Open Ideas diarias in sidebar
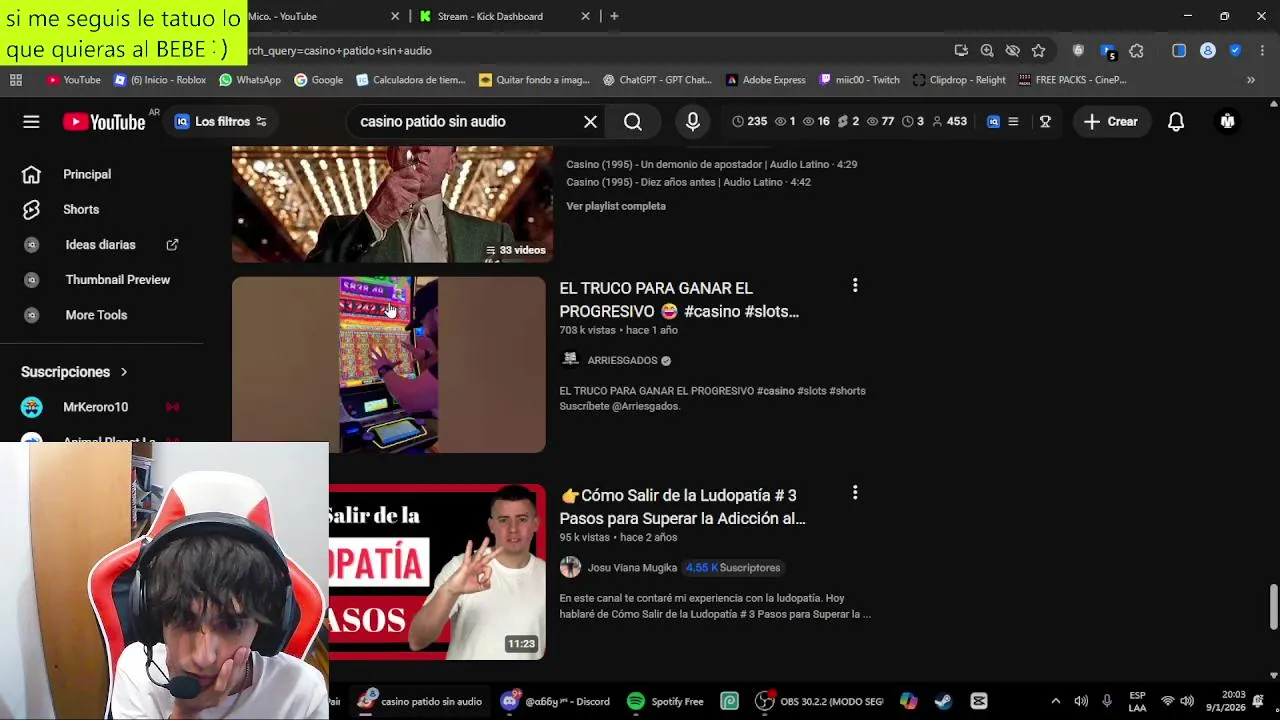The image size is (1280, 720). pos(100,244)
